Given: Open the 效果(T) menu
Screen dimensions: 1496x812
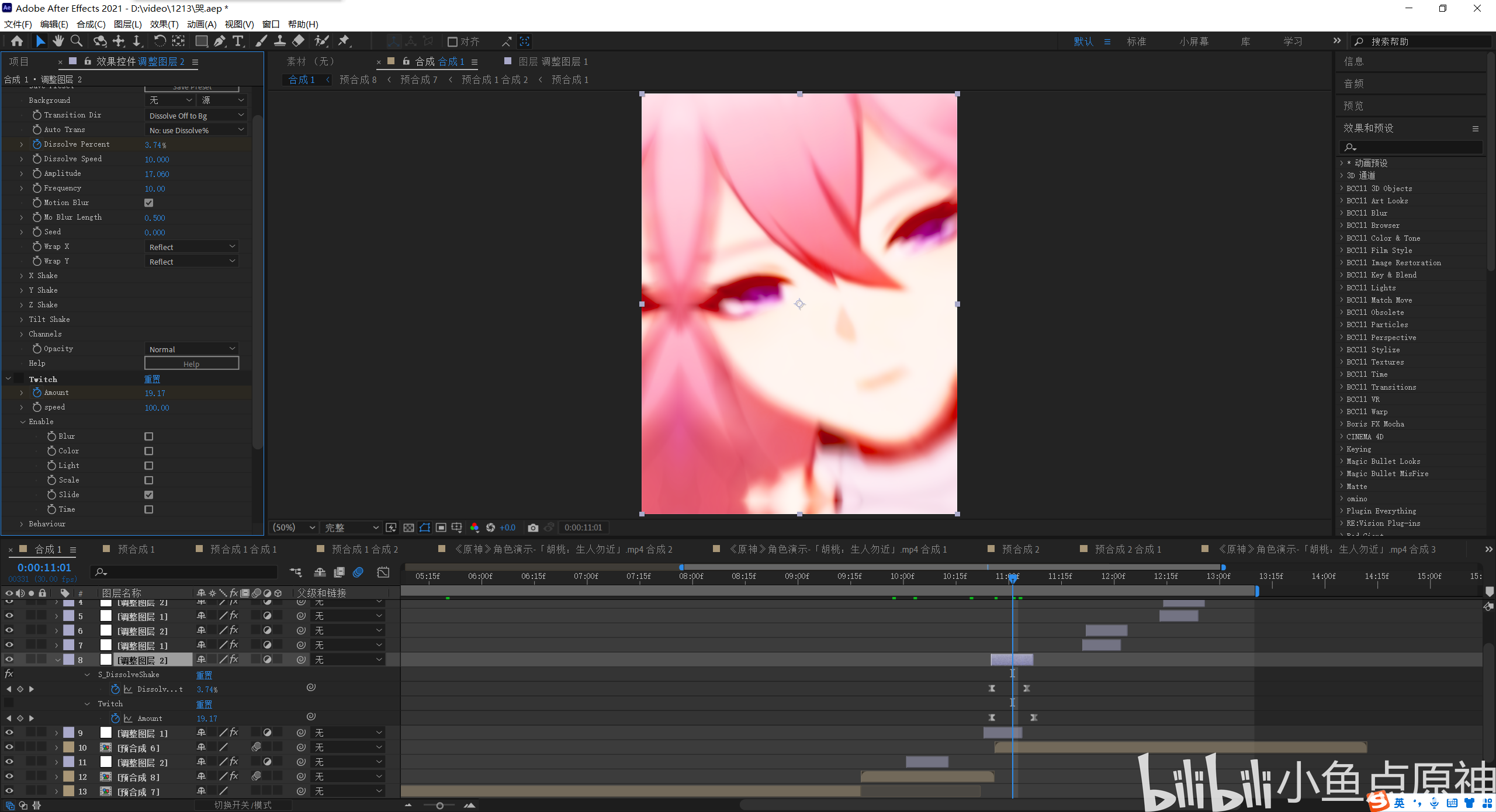Looking at the screenshot, I should (164, 24).
